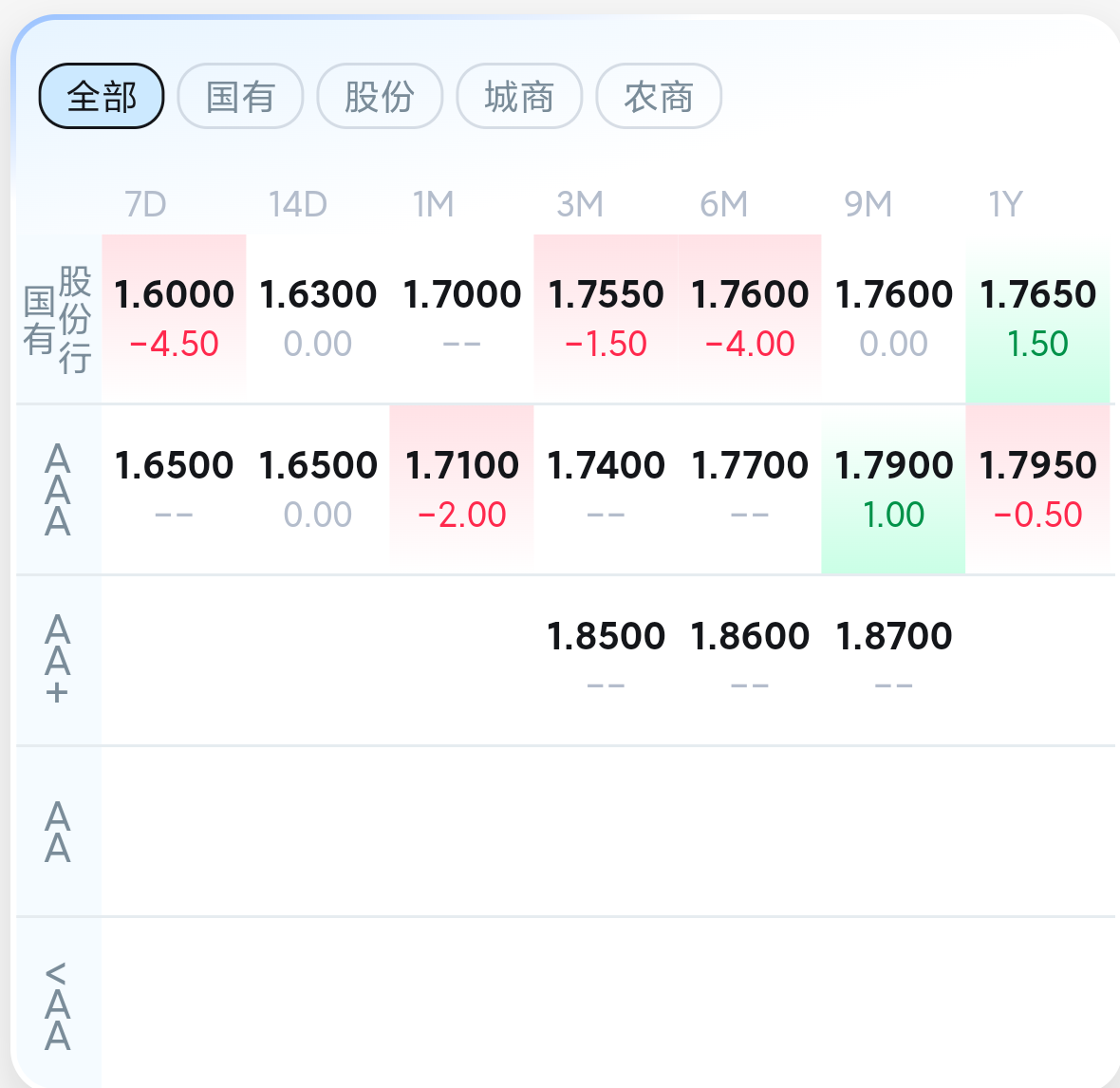Select the 14D rate 1.6300 cell
Viewport: 1120px width, 1088px height.
point(318,318)
